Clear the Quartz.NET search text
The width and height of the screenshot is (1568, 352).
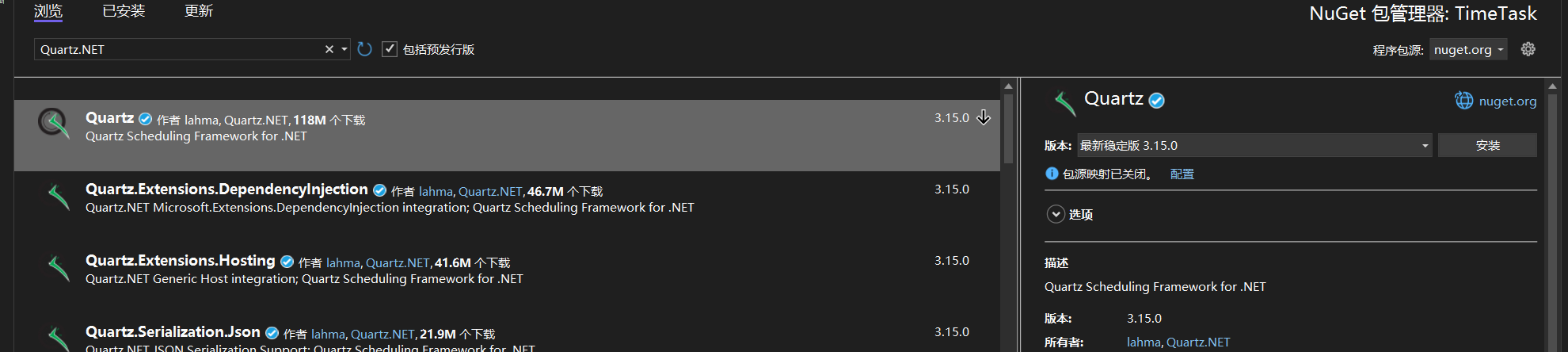tap(329, 49)
